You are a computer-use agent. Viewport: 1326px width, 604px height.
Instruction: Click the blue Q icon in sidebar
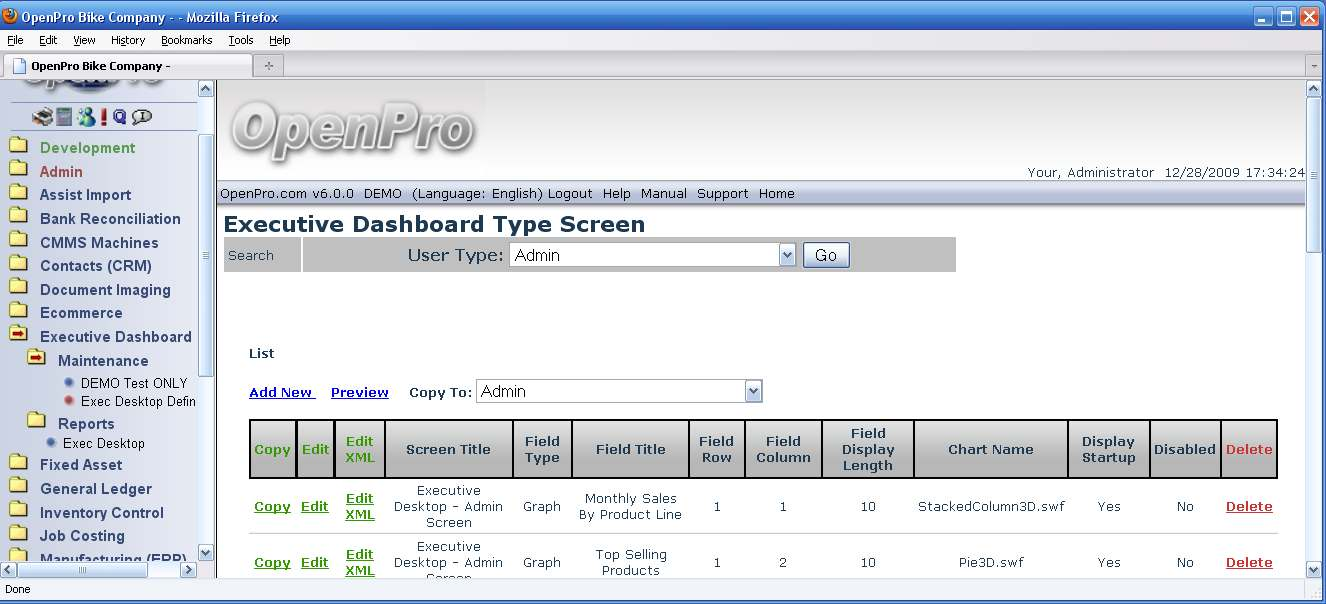click(x=120, y=117)
